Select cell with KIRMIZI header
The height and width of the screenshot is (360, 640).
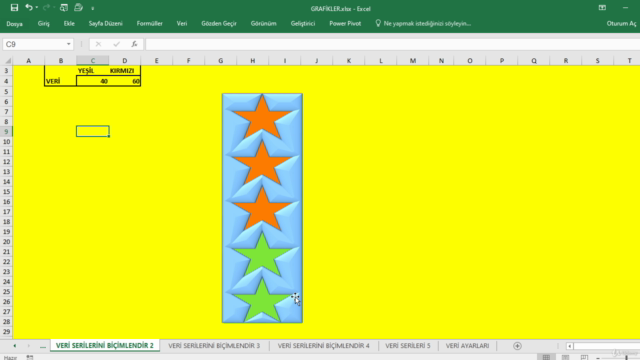pyautogui.click(x=124, y=71)
